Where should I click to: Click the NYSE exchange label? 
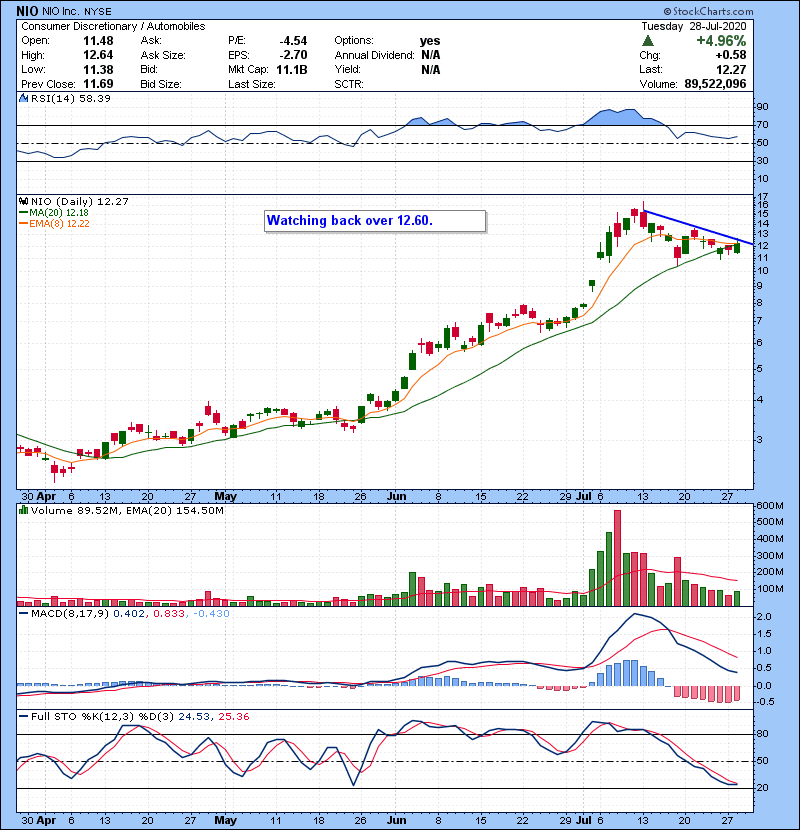click(98, 12)
